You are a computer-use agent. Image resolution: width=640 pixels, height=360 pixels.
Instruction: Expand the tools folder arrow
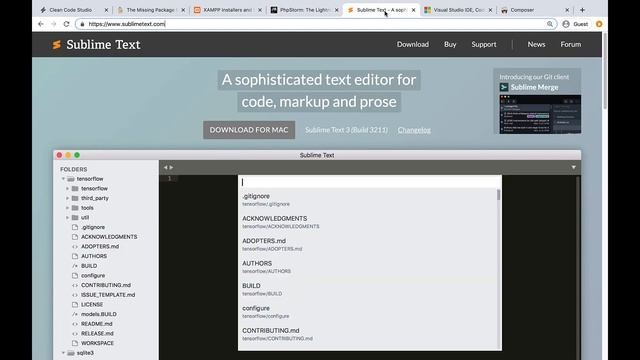click(67, 208)
